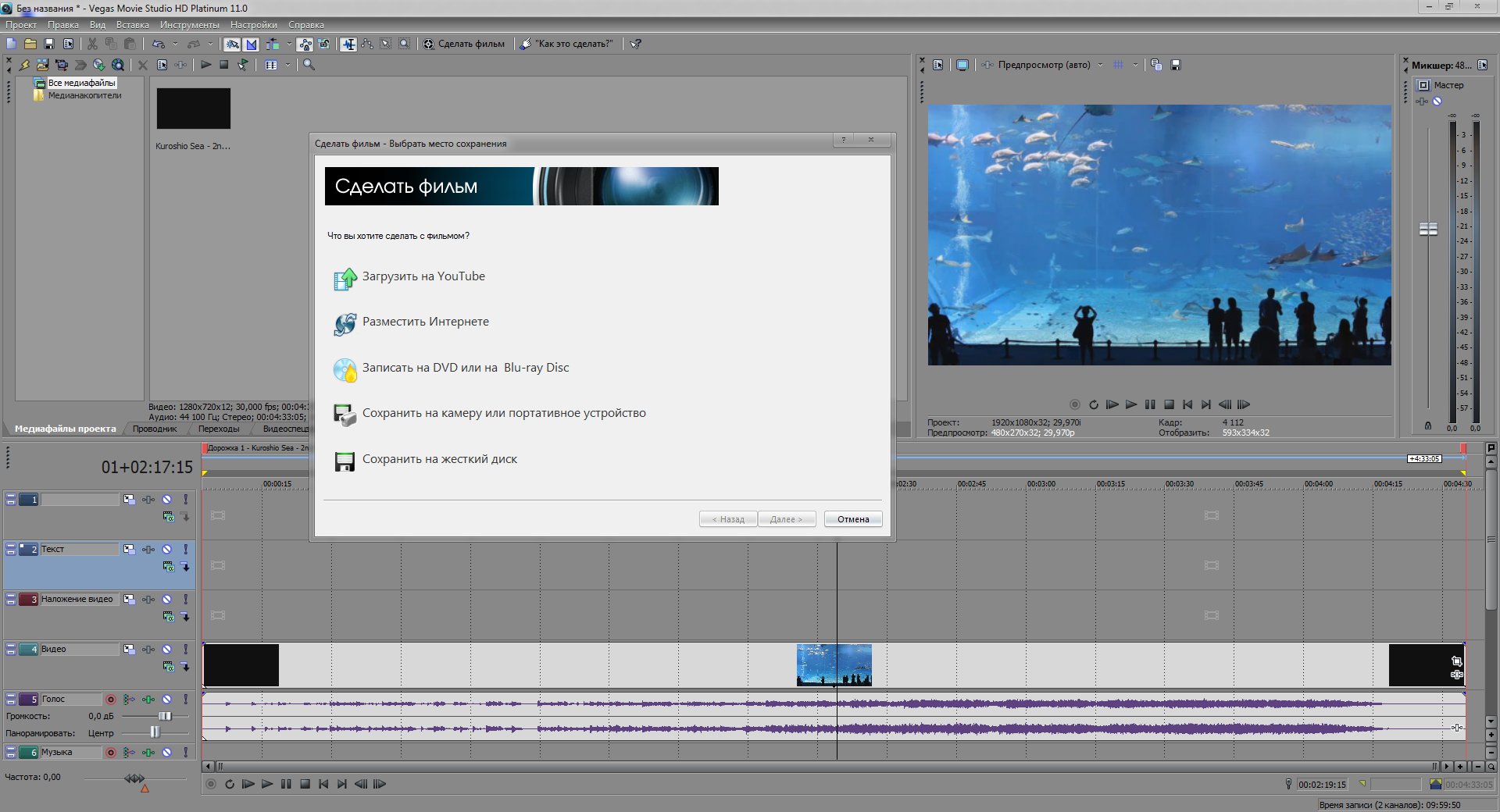Toggle Automatic Crossfades icon

pos(251,45)
